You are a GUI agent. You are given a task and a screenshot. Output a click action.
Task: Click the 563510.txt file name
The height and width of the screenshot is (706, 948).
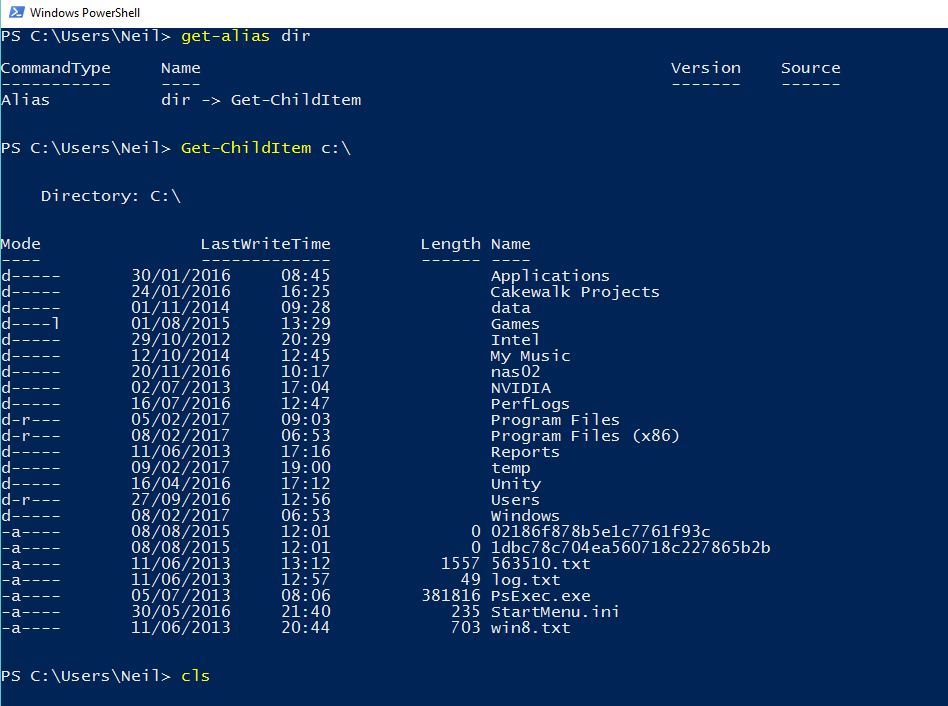pyautogui.click(x=540, y=564)
